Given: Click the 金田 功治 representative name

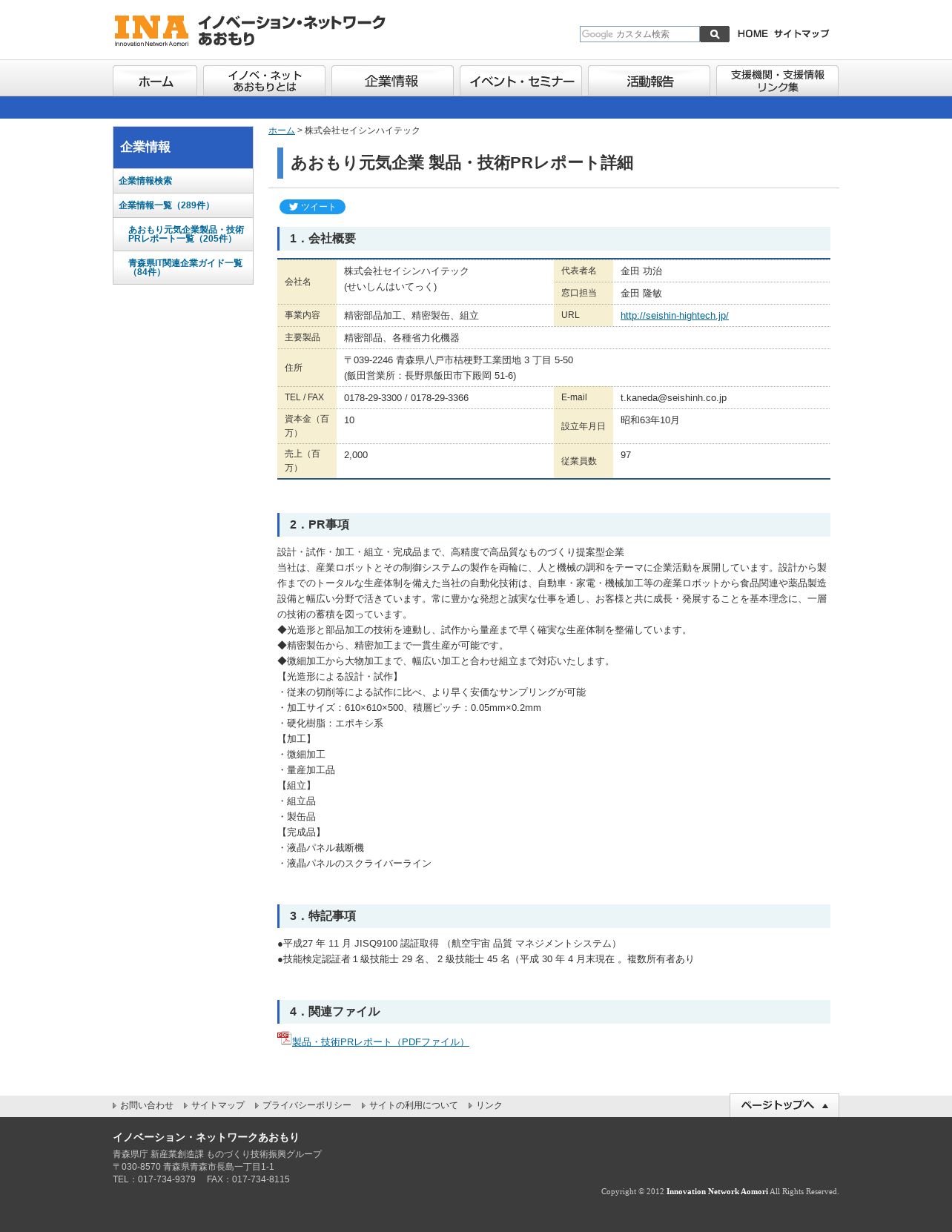Looking at the screenshot, I should [x=641, y=271].
